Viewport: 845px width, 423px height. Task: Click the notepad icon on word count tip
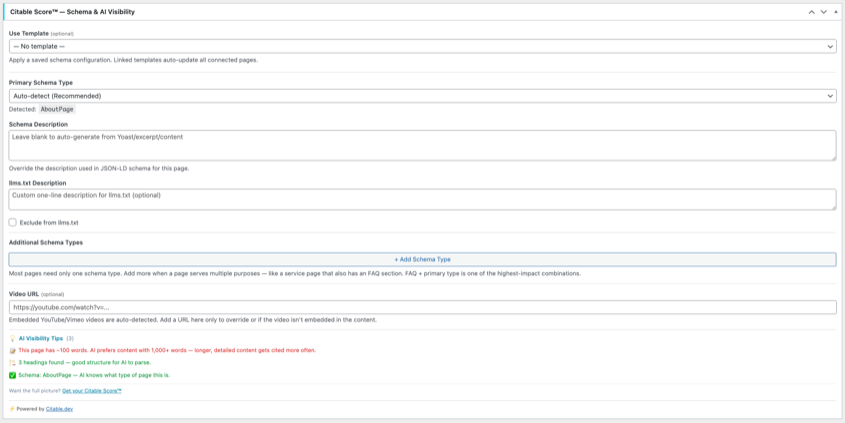[12, 350]
